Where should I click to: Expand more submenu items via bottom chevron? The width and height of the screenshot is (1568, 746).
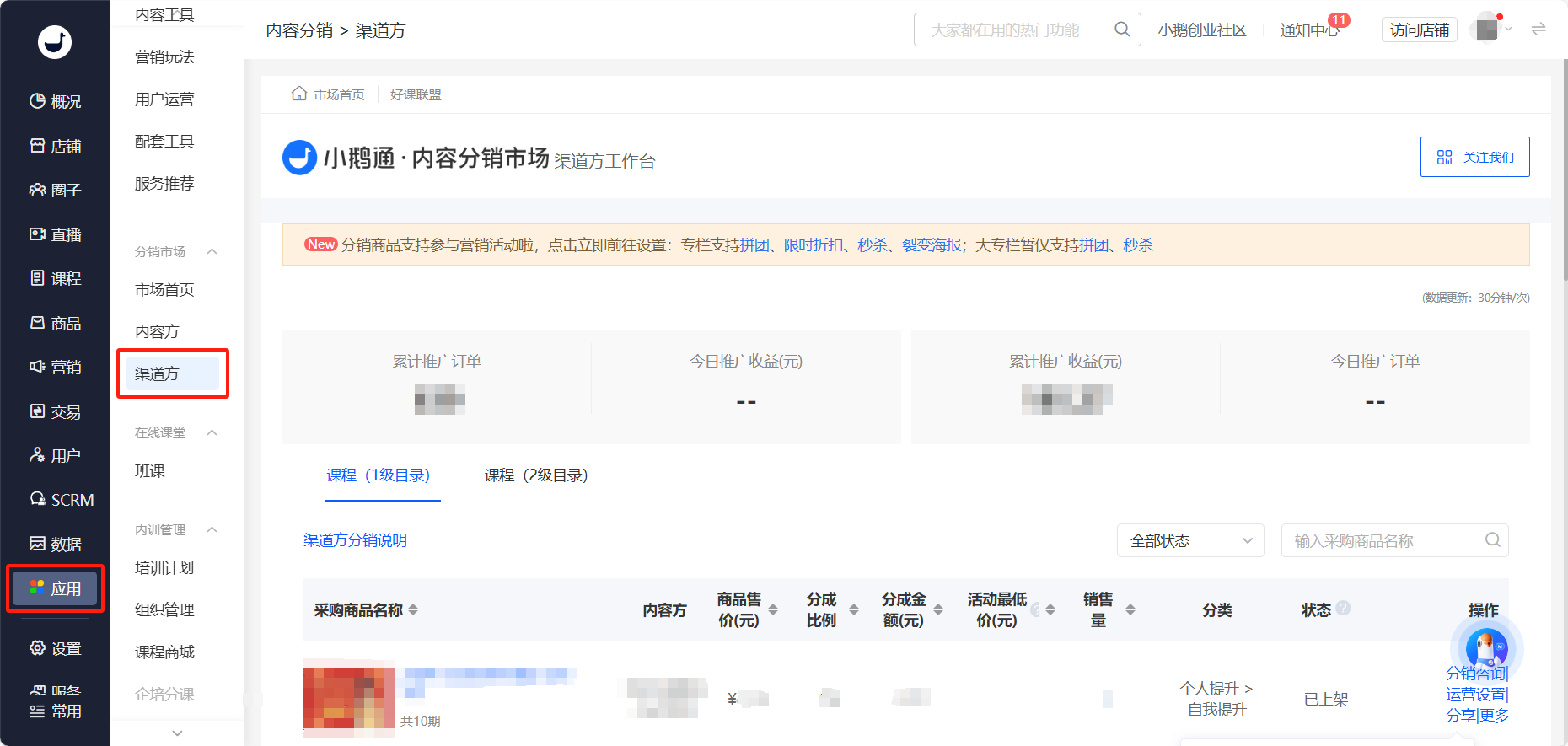coord(177,733)
